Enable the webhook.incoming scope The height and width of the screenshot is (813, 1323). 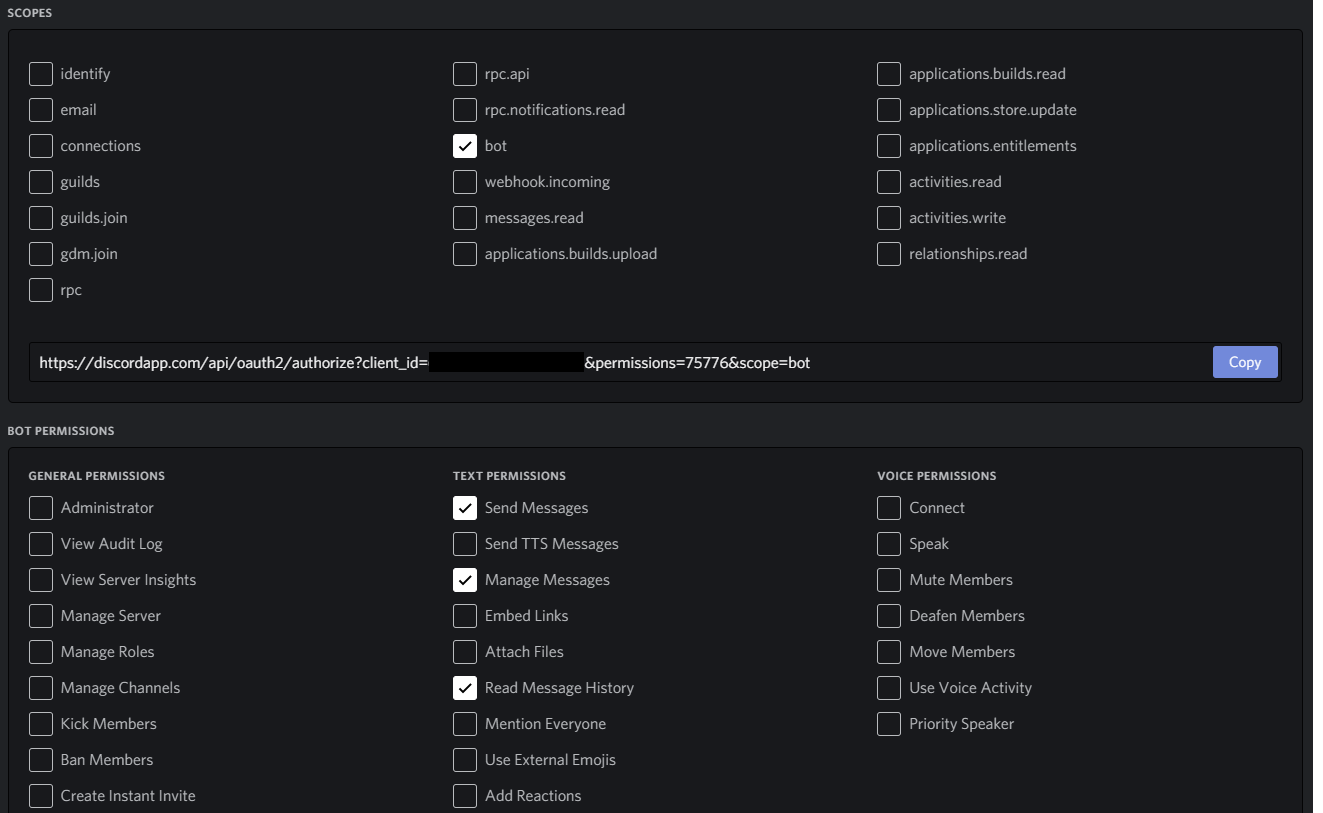coord(464,181)
